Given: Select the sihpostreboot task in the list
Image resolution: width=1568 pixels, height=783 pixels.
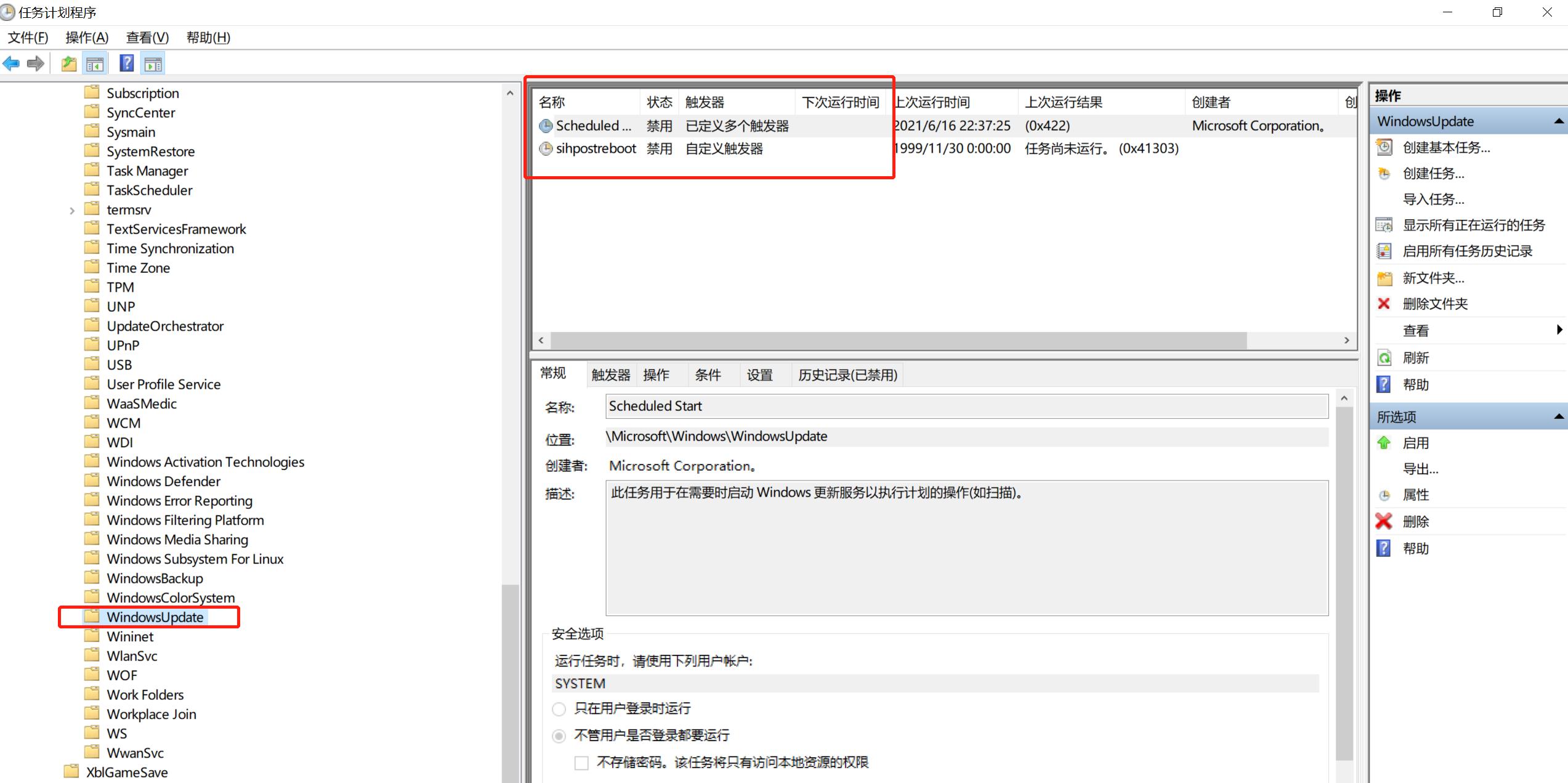Looking at the screenshot, I should pos(596,148).
